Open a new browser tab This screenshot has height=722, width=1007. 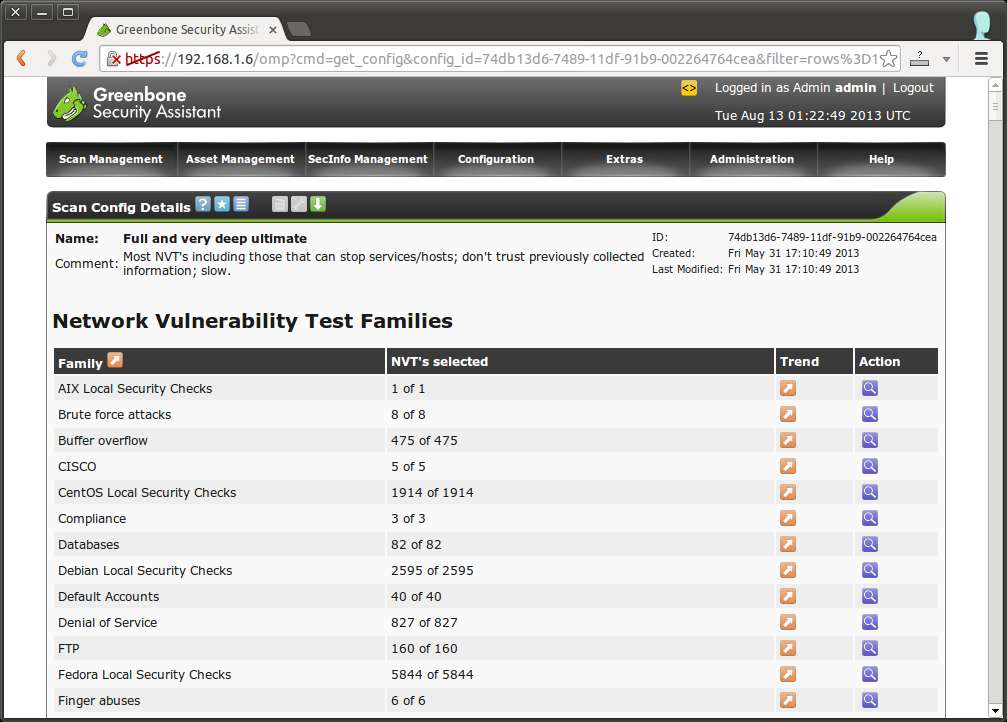click(299, 29)
